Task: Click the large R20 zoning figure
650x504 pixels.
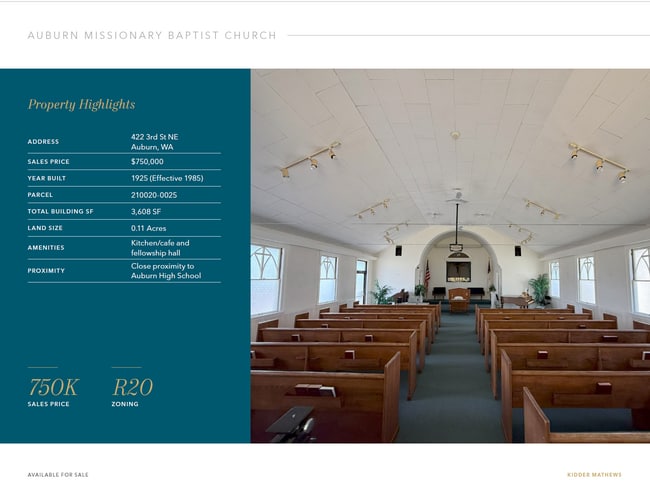Action: 132,387
